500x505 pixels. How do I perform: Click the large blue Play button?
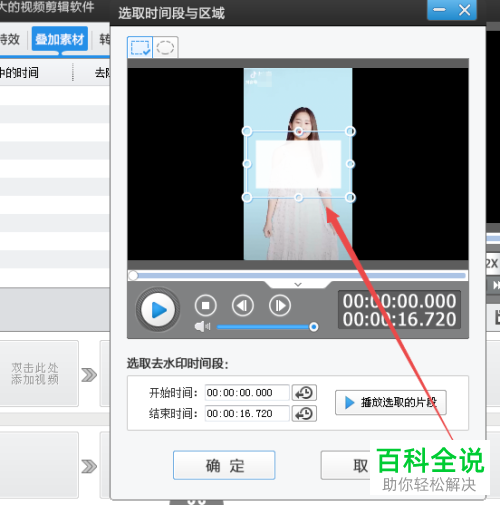(x=158, y=310)
